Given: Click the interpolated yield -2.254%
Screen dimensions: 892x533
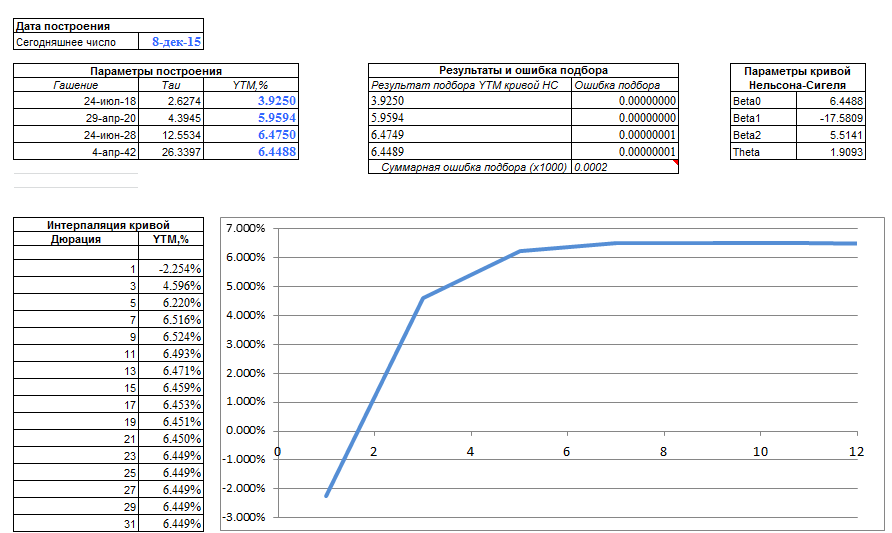Looking at the screenshot, I should click(180, 270).
